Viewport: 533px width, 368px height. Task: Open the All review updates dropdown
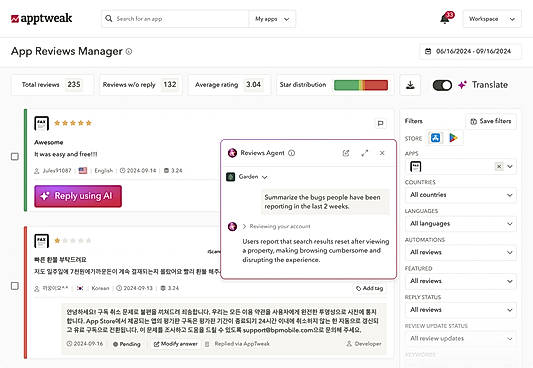(461, 338)
